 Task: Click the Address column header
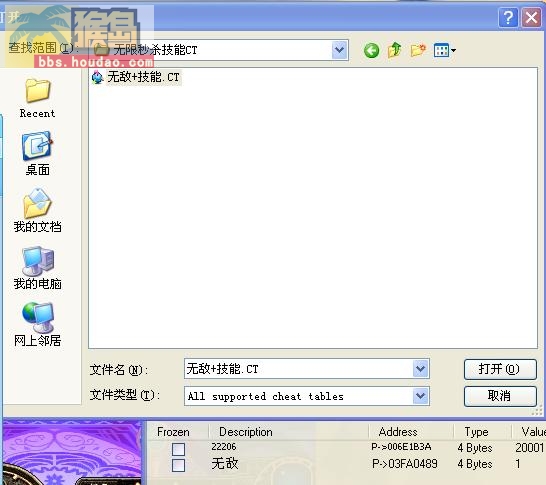click(398, 432)
